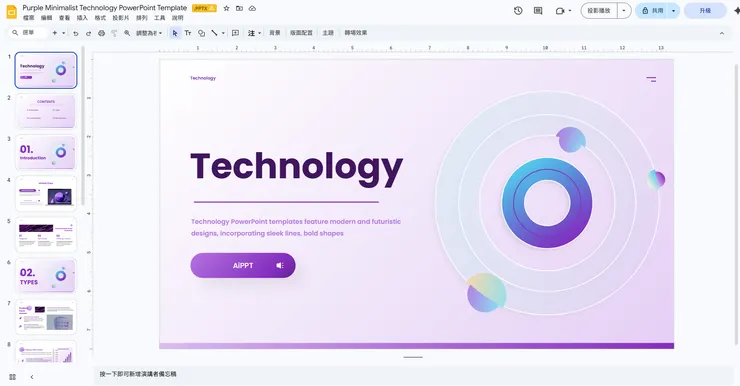This screenshot has width=740, height=386.
Task: Check the cloud document status icon
Action: tap(252, 8)
